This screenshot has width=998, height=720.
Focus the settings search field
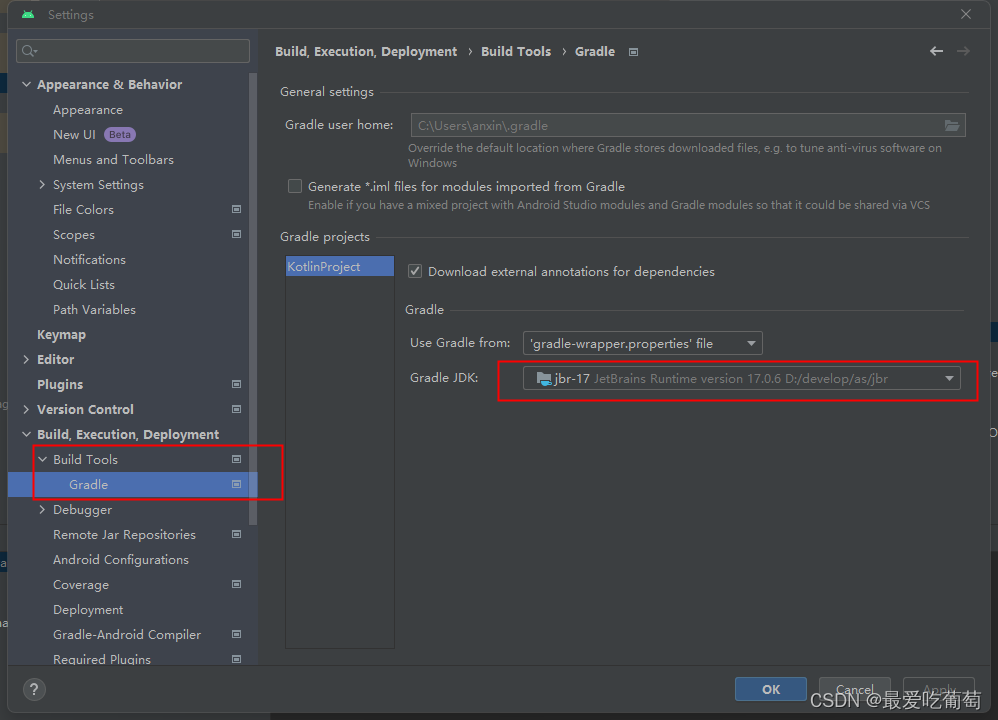pyautogui.click(x=133, y=51)
